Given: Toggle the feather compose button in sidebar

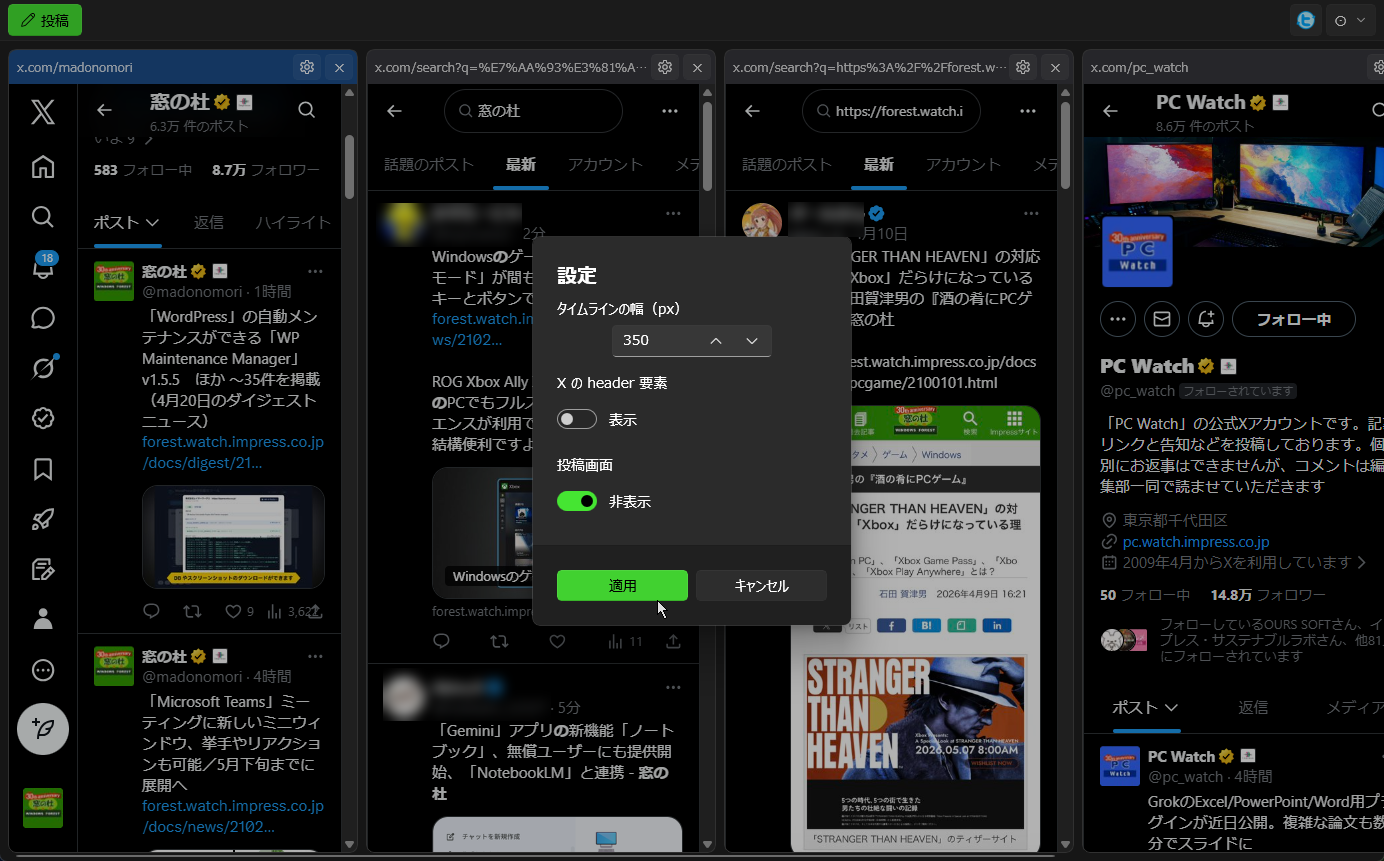Looking at the screenshot, I should coord(43,729).
